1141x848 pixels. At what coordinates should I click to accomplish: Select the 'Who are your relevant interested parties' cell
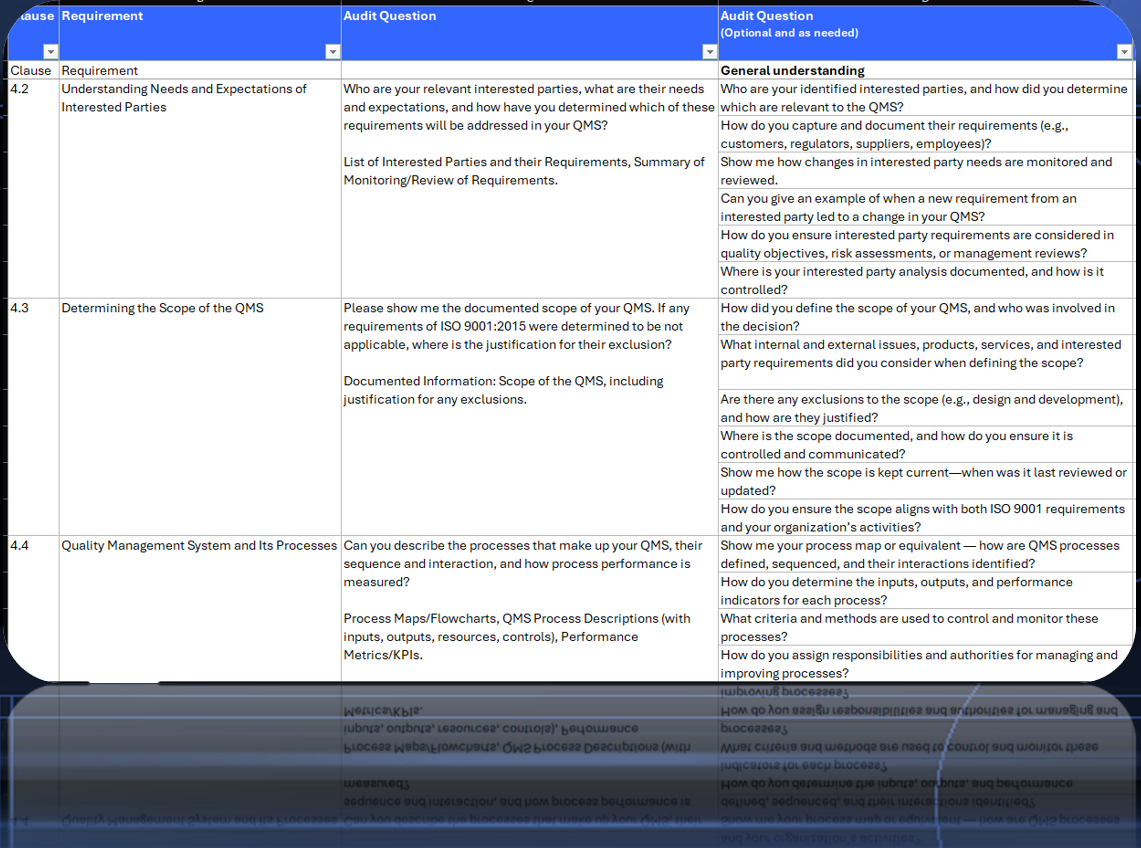(529, 107)
